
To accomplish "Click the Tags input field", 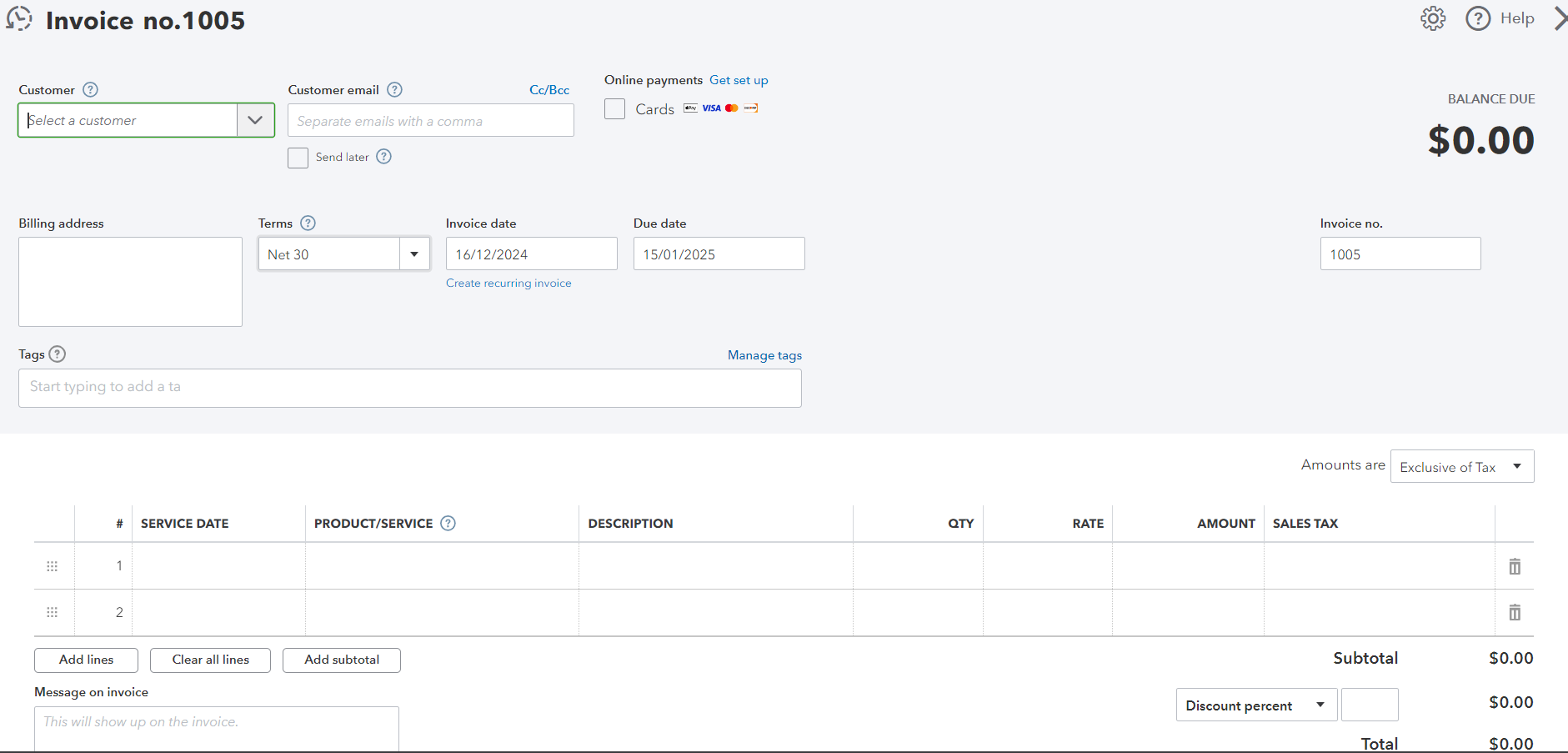I will pos(410,388).
